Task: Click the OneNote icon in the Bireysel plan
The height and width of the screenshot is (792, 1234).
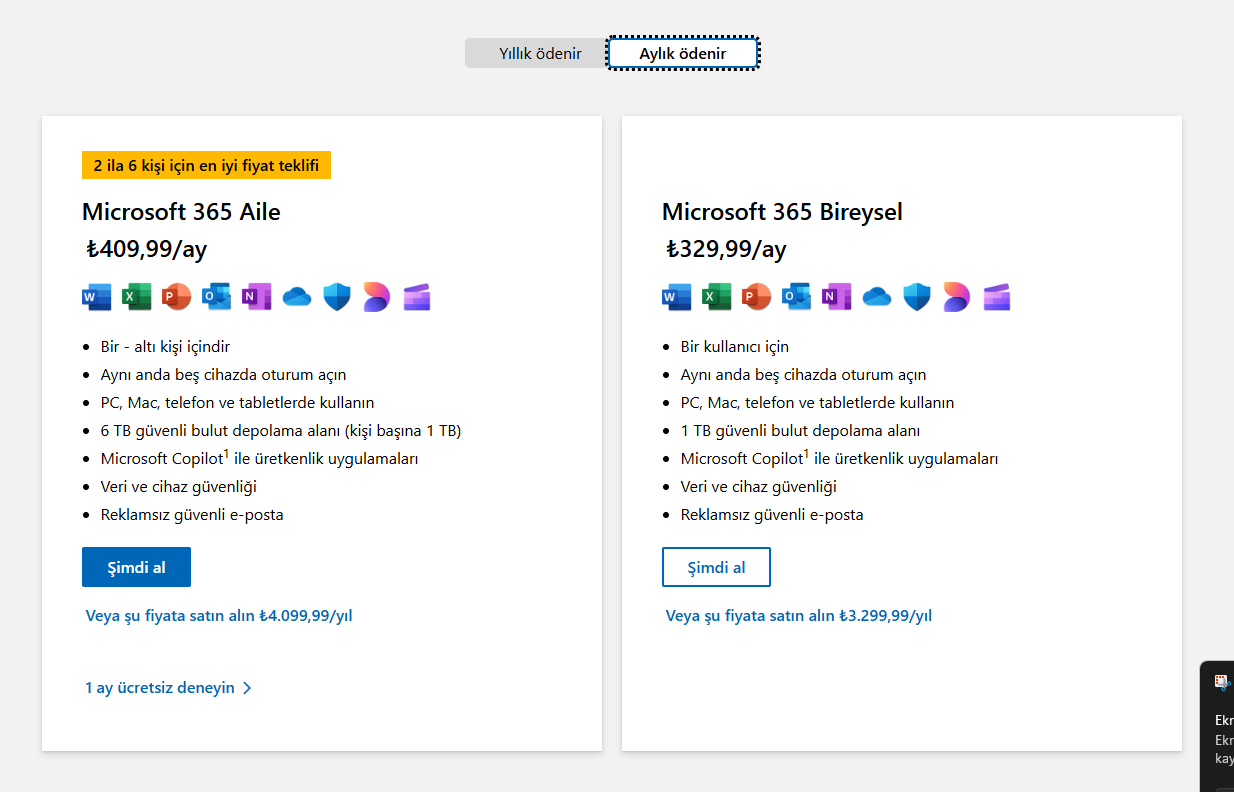Action: 836,297
